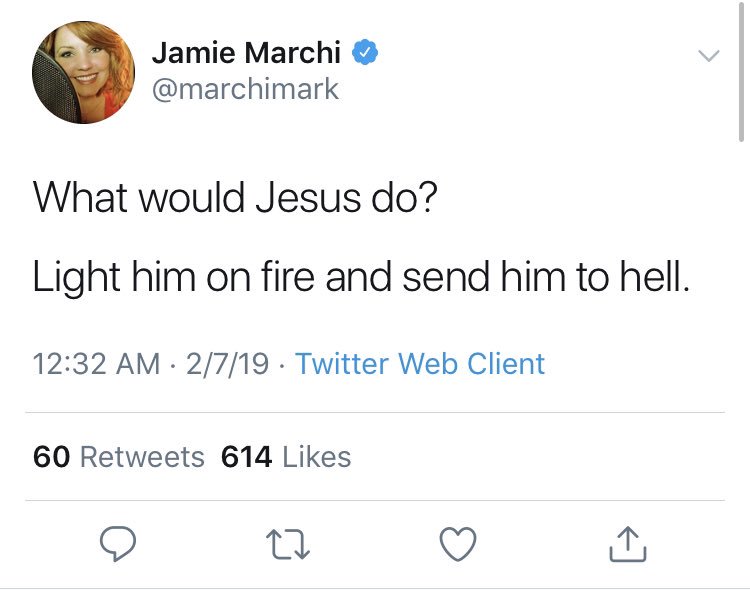Open the Twitter Web Client link
Screen dimensions: 750x590
420,364
